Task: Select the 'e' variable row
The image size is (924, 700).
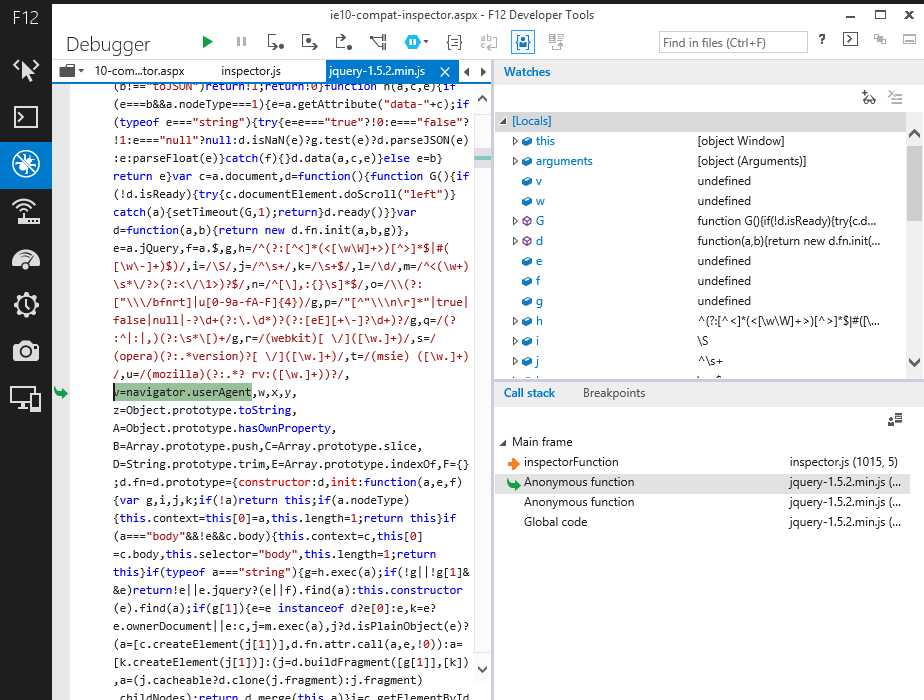Action: tap(701, 261)
